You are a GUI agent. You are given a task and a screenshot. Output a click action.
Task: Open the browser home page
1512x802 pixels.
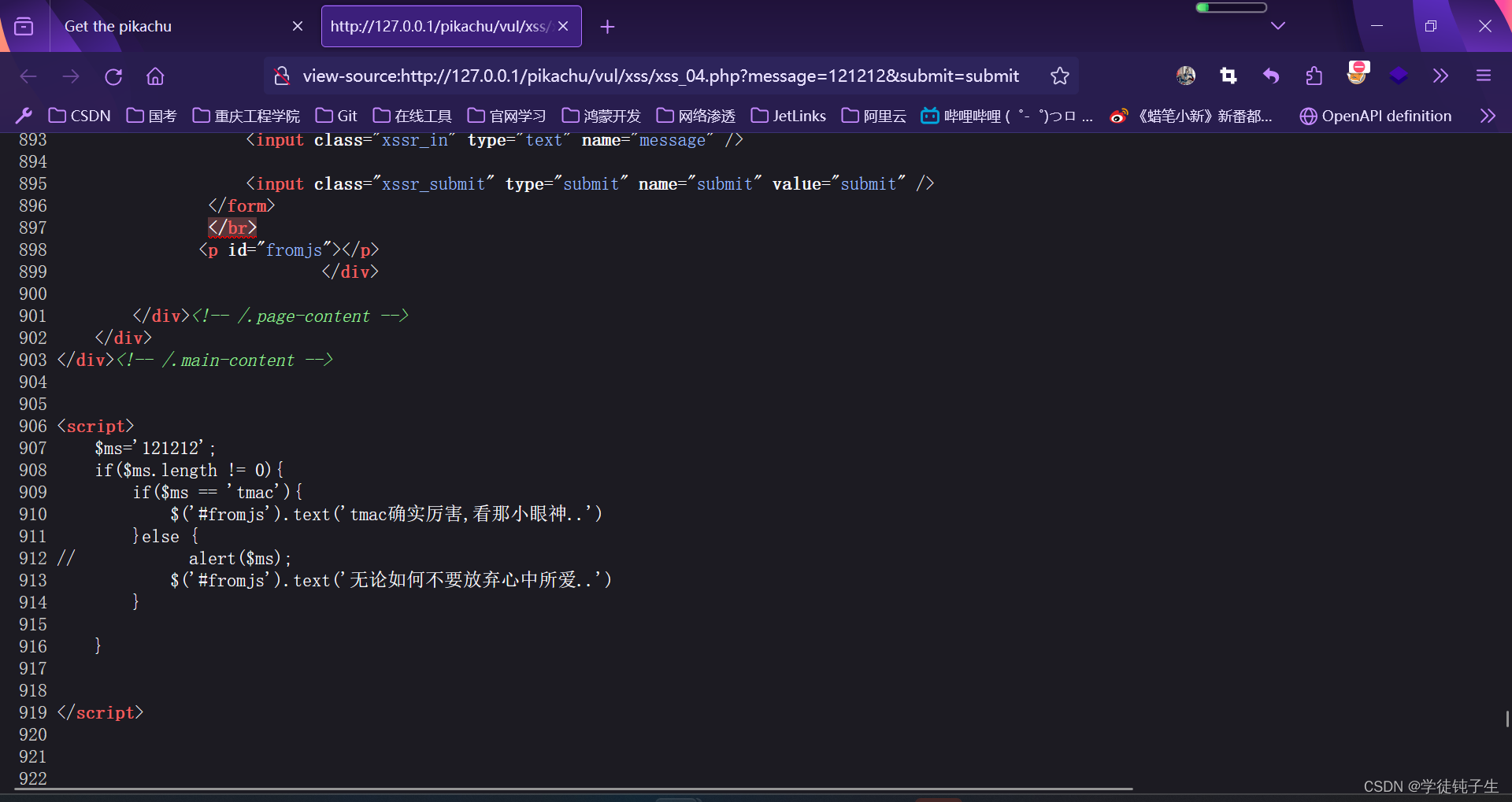click(155, 76)
